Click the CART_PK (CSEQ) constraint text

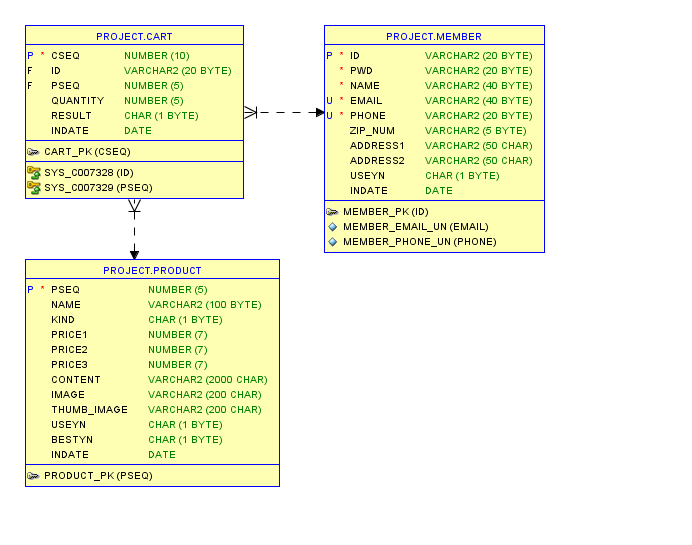pos(87,152)
